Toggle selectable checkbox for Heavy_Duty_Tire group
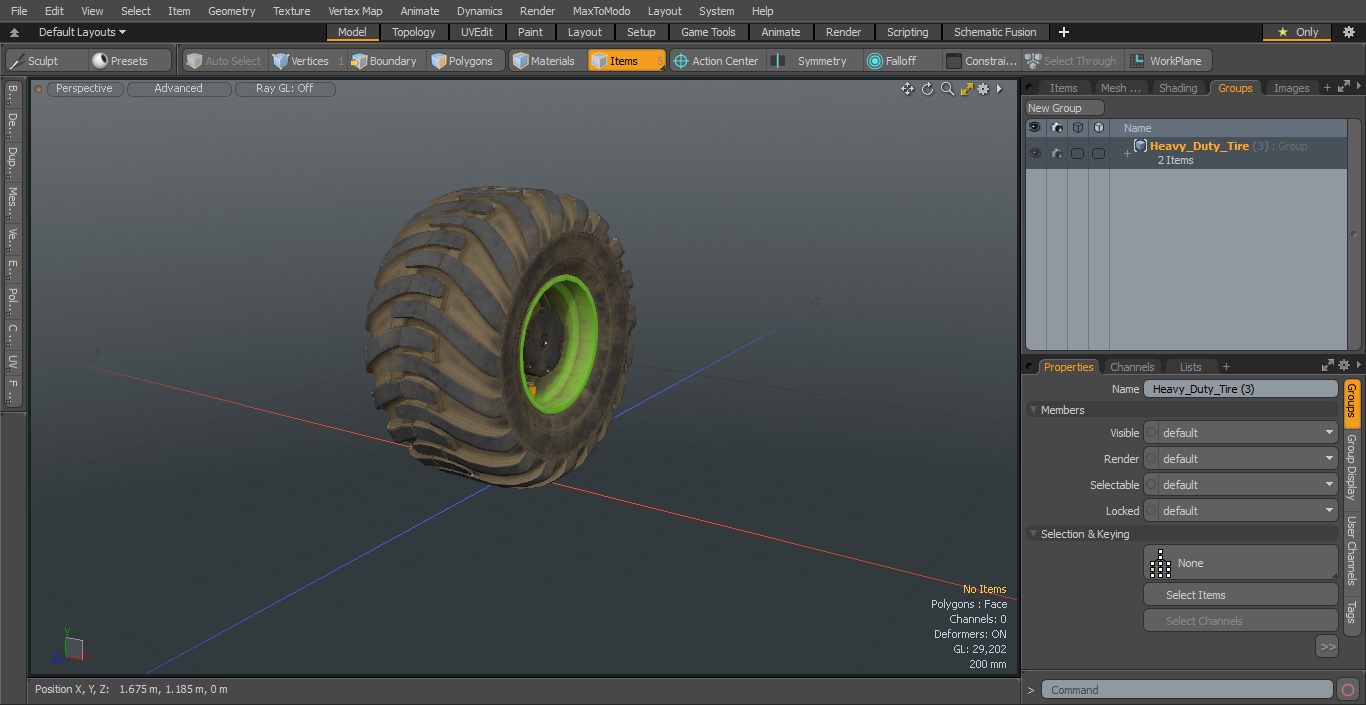This screenshot has height=705, width=1366. click(1077, 153)
